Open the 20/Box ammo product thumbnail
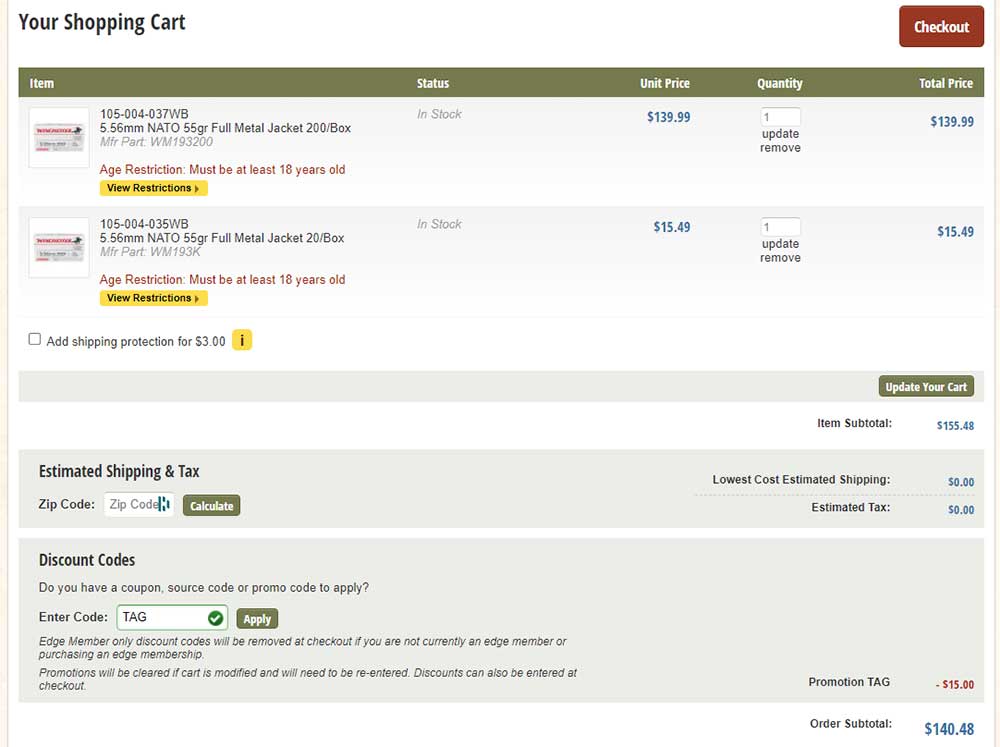 click(59, 247)
